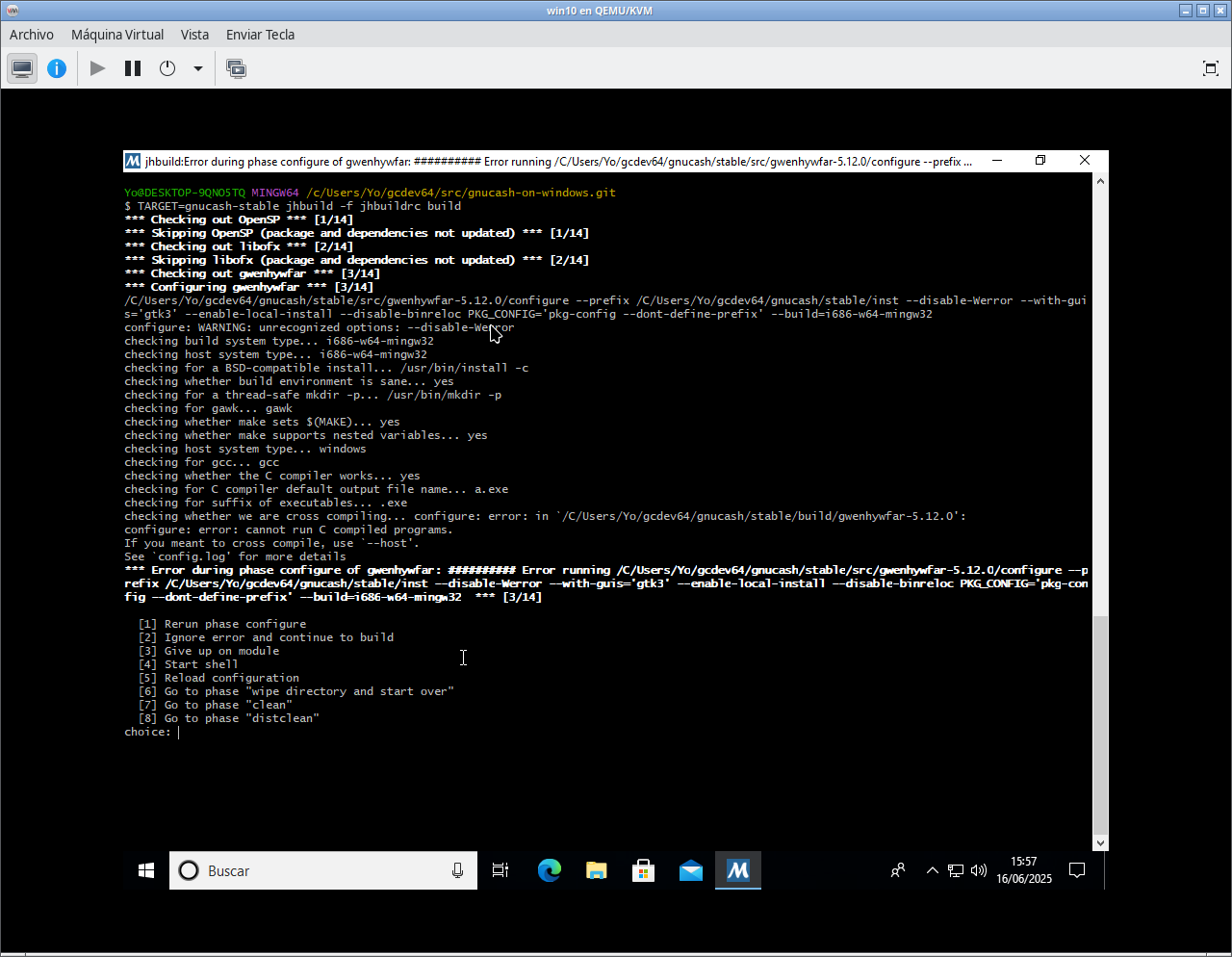Open virtual hardware details info icon
Screen dimensions: 1232x957
[x=57, y=68]
